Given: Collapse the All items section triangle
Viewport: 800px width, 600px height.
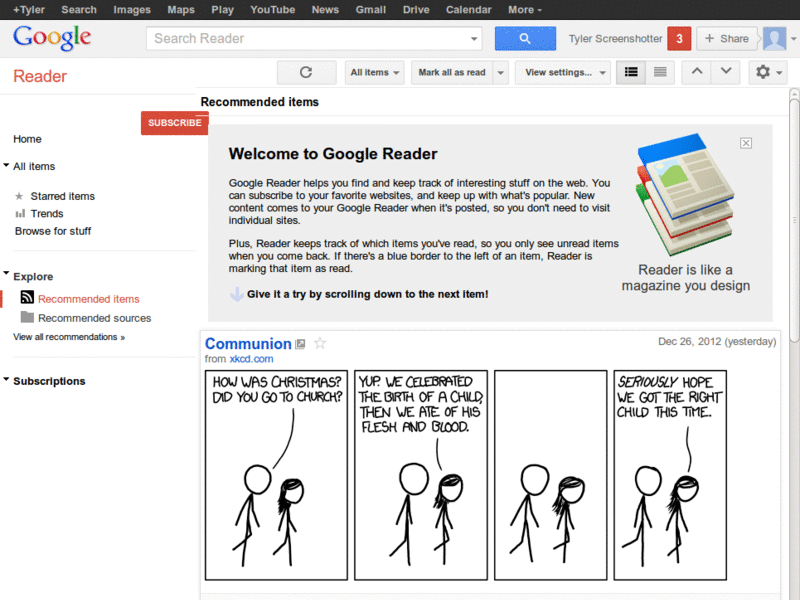Looking at the screenshot, I should (6, 165).
